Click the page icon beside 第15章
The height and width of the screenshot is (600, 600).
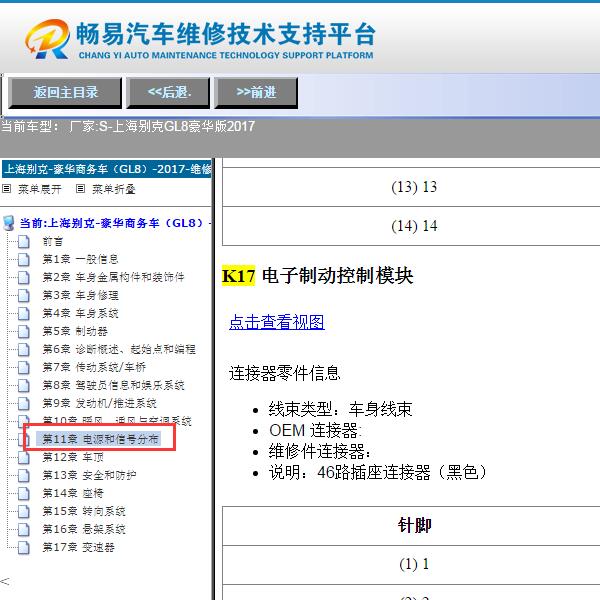[24, 511]
